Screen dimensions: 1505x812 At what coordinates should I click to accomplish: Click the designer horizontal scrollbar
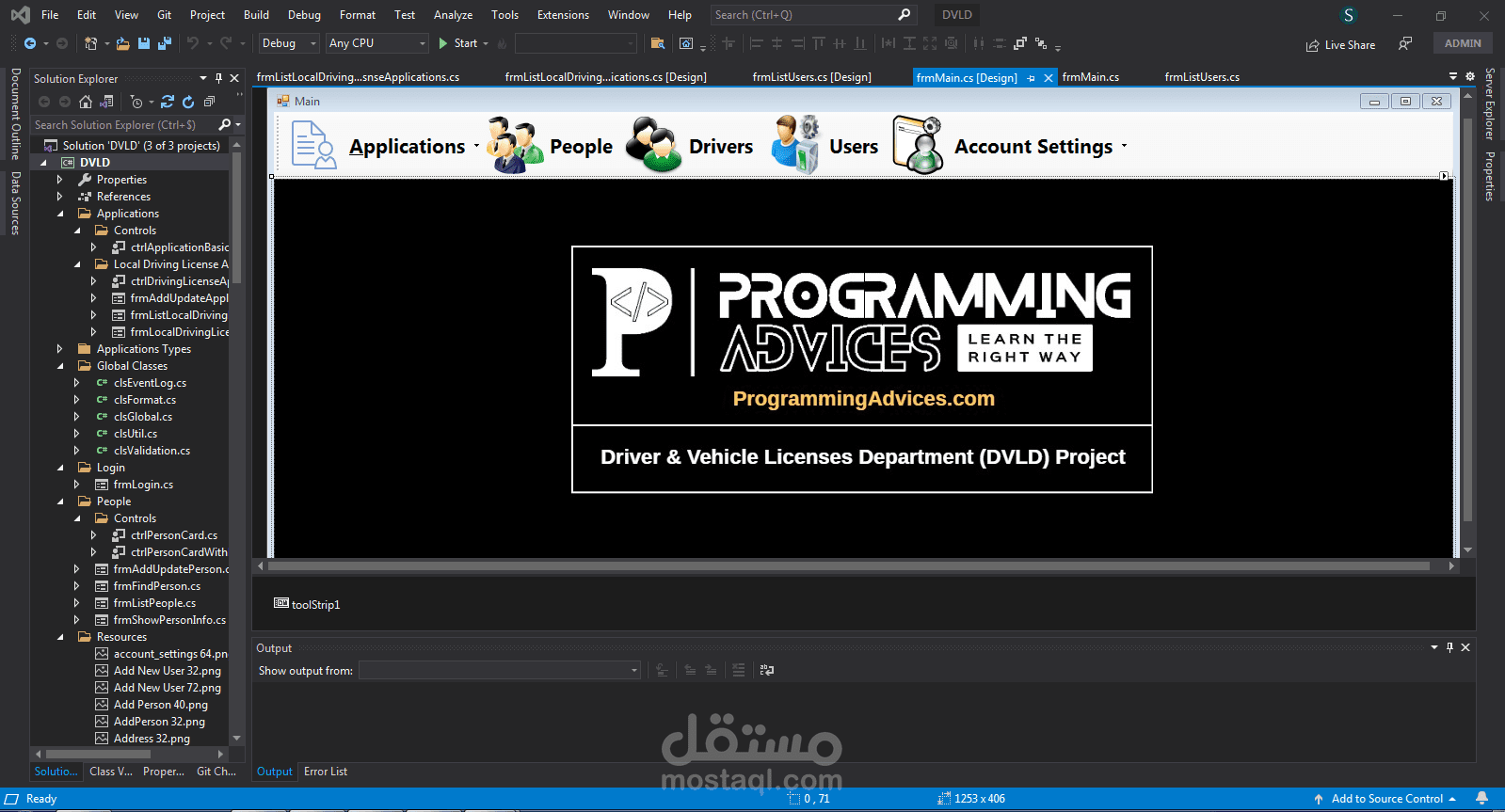pos(848,566)
